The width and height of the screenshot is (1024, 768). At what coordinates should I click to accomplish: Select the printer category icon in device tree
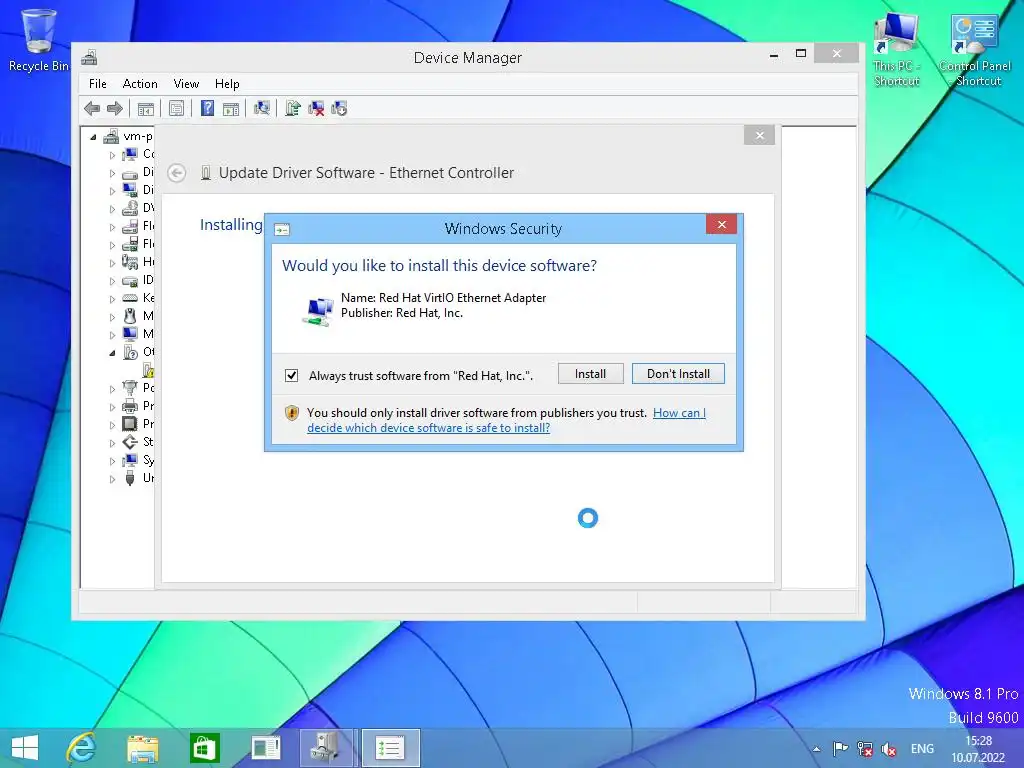(x=130, y=406)
